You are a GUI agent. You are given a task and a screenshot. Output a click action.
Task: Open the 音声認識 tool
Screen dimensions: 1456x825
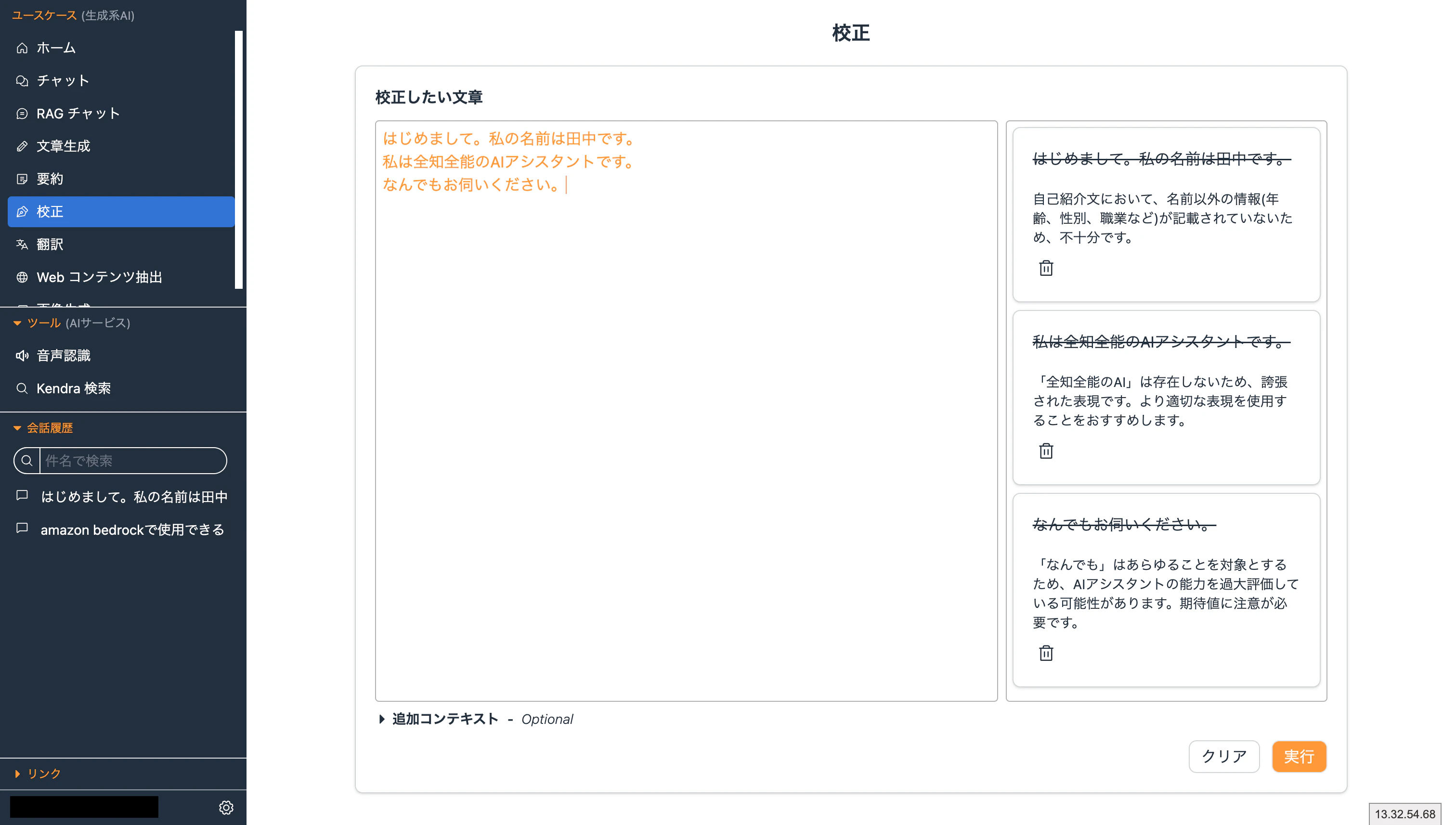click(121, 356)
